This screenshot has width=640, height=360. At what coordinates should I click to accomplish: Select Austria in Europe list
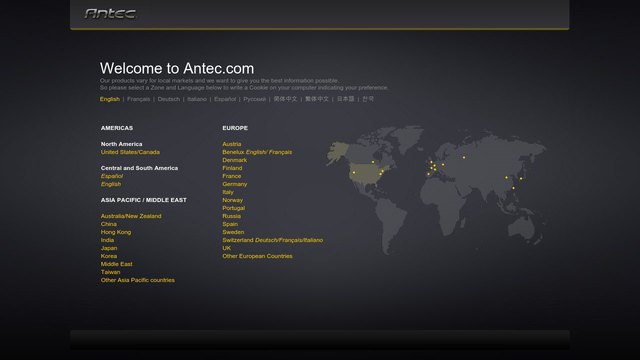coord(231,144)
